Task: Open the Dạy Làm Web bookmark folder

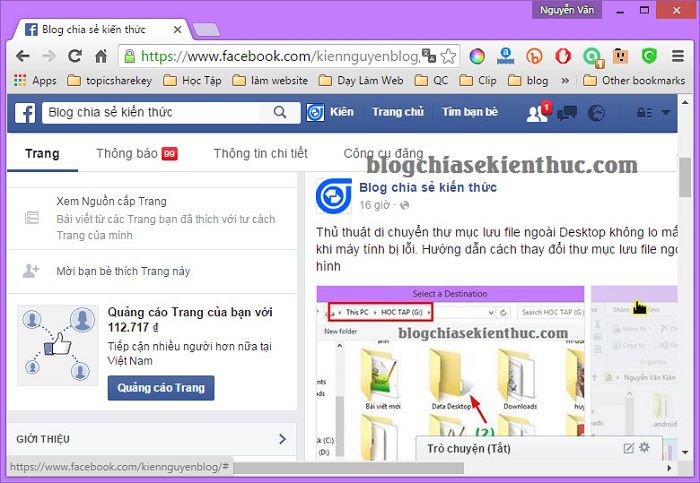Action: pos(361,81)
